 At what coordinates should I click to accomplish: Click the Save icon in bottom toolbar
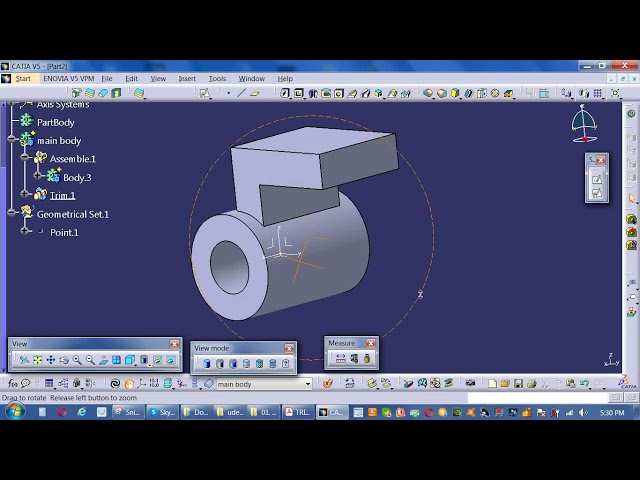(x=519, y=383)
